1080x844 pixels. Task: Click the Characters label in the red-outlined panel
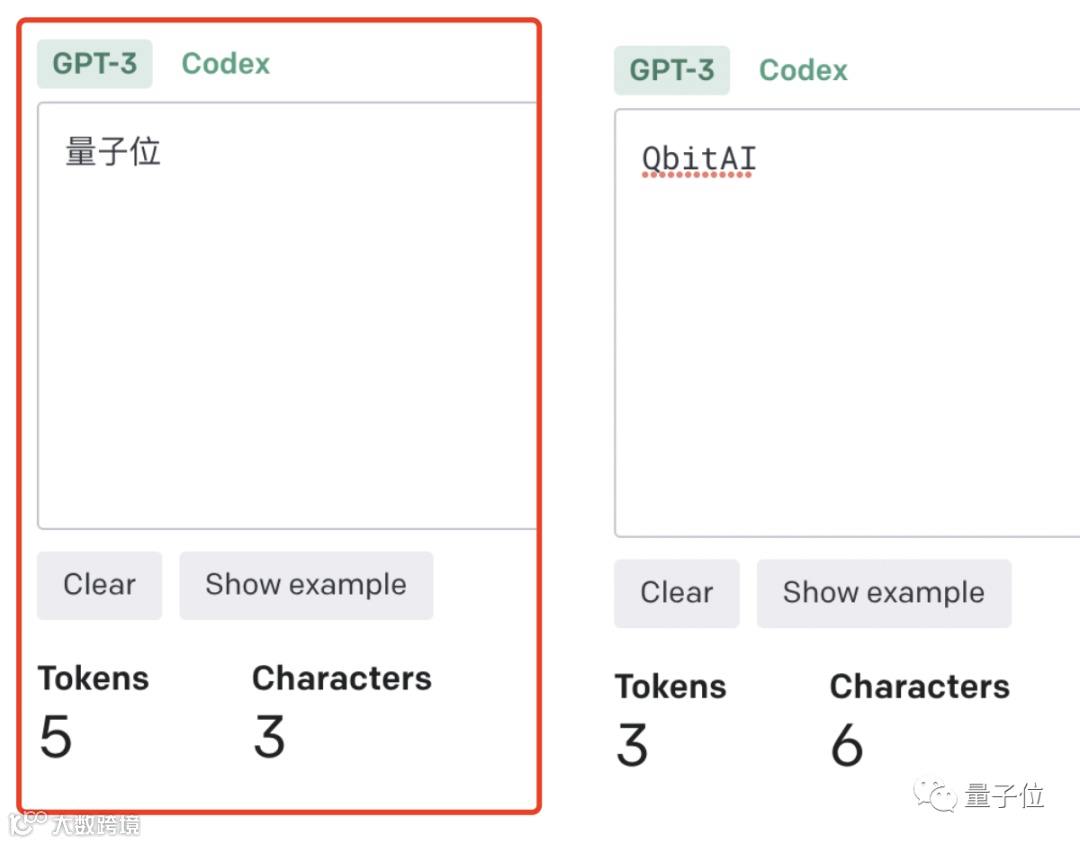pos(342,678)
